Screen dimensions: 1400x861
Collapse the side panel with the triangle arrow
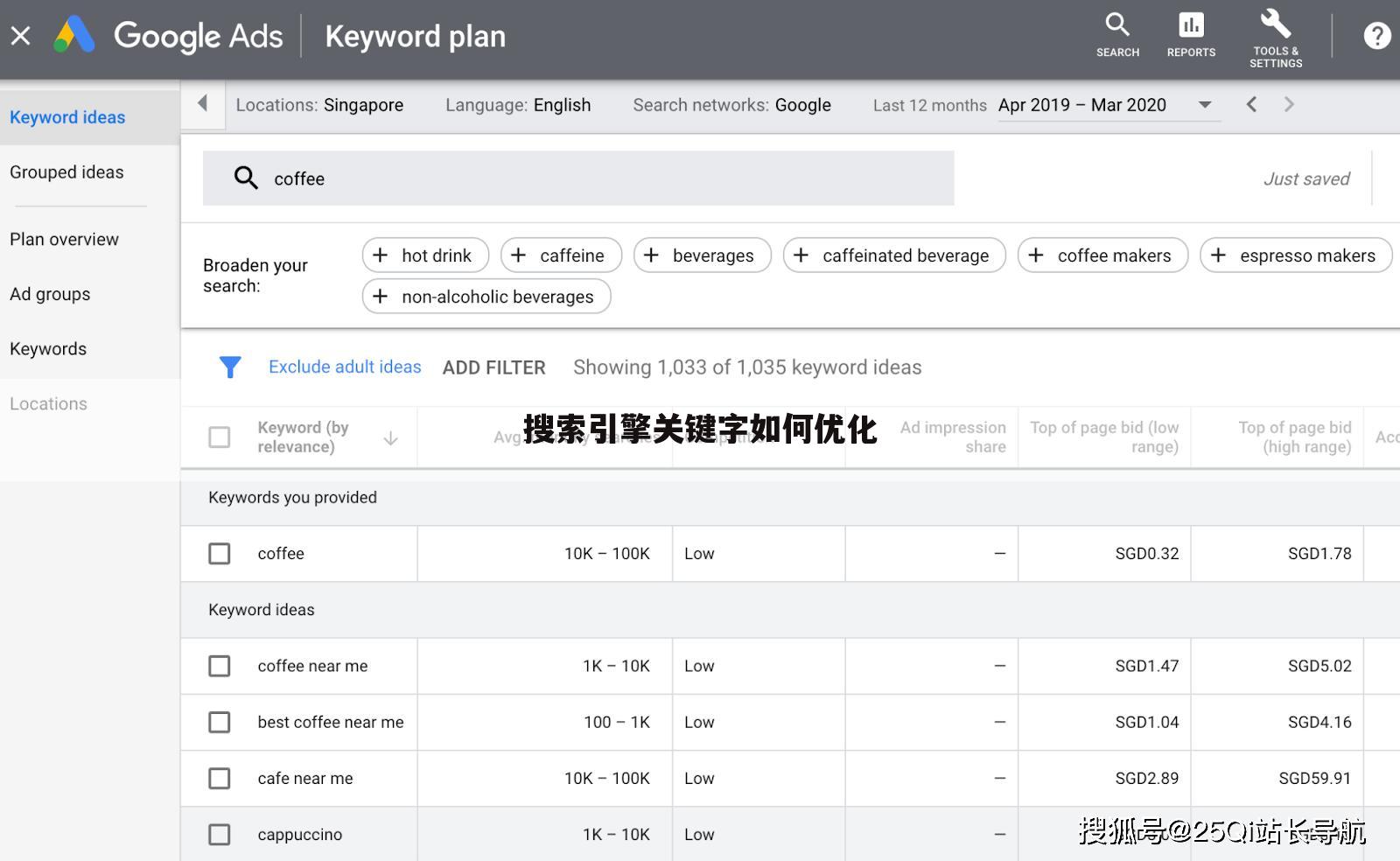pyautogui.click(x=203, y=104)
